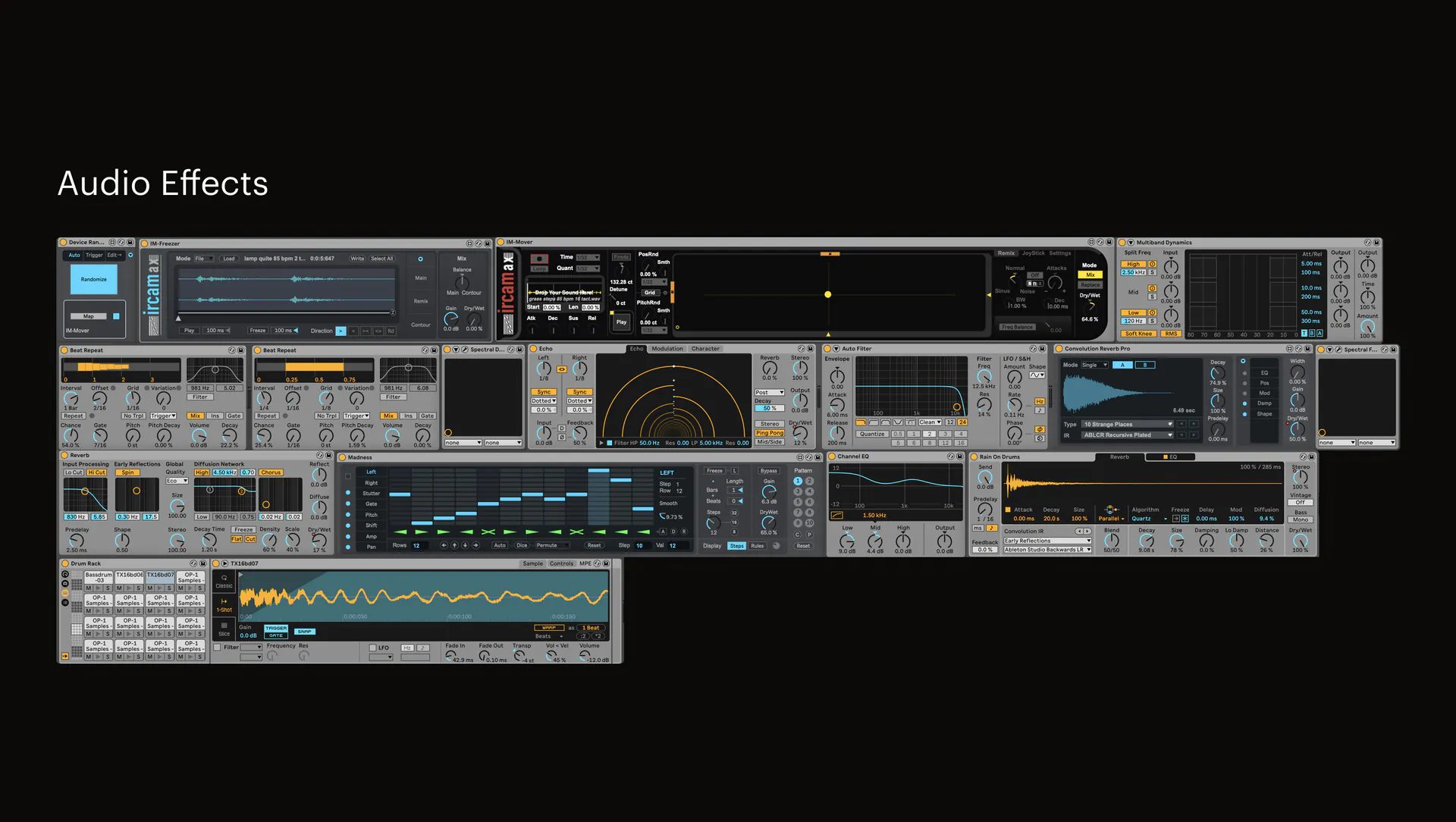Select Classic playback mode in TX16bd07
The width and height of the screenshot is (1456, 822).
(x=224, y=582)
